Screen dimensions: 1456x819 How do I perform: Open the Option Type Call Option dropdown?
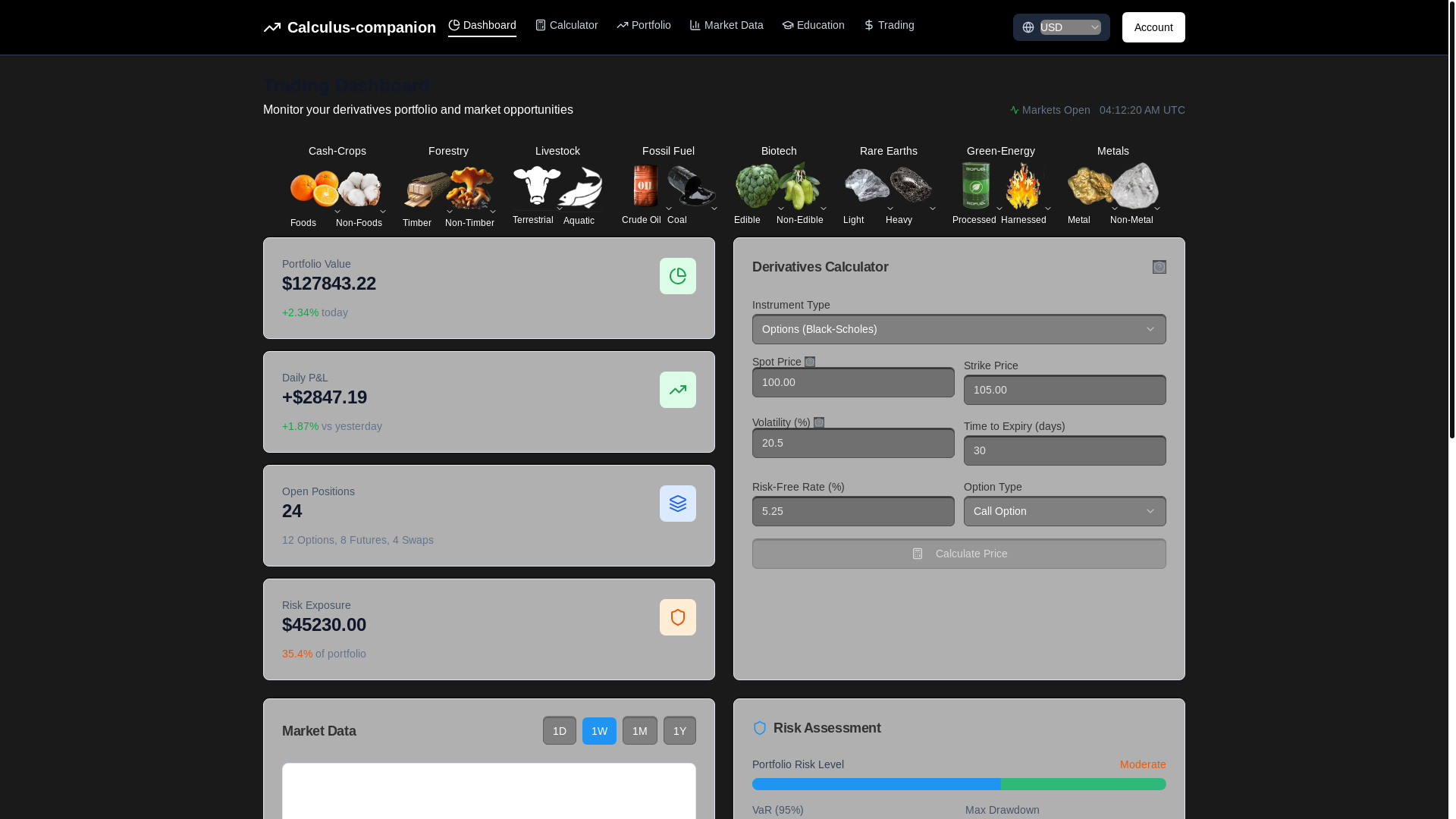point(1065,511)
